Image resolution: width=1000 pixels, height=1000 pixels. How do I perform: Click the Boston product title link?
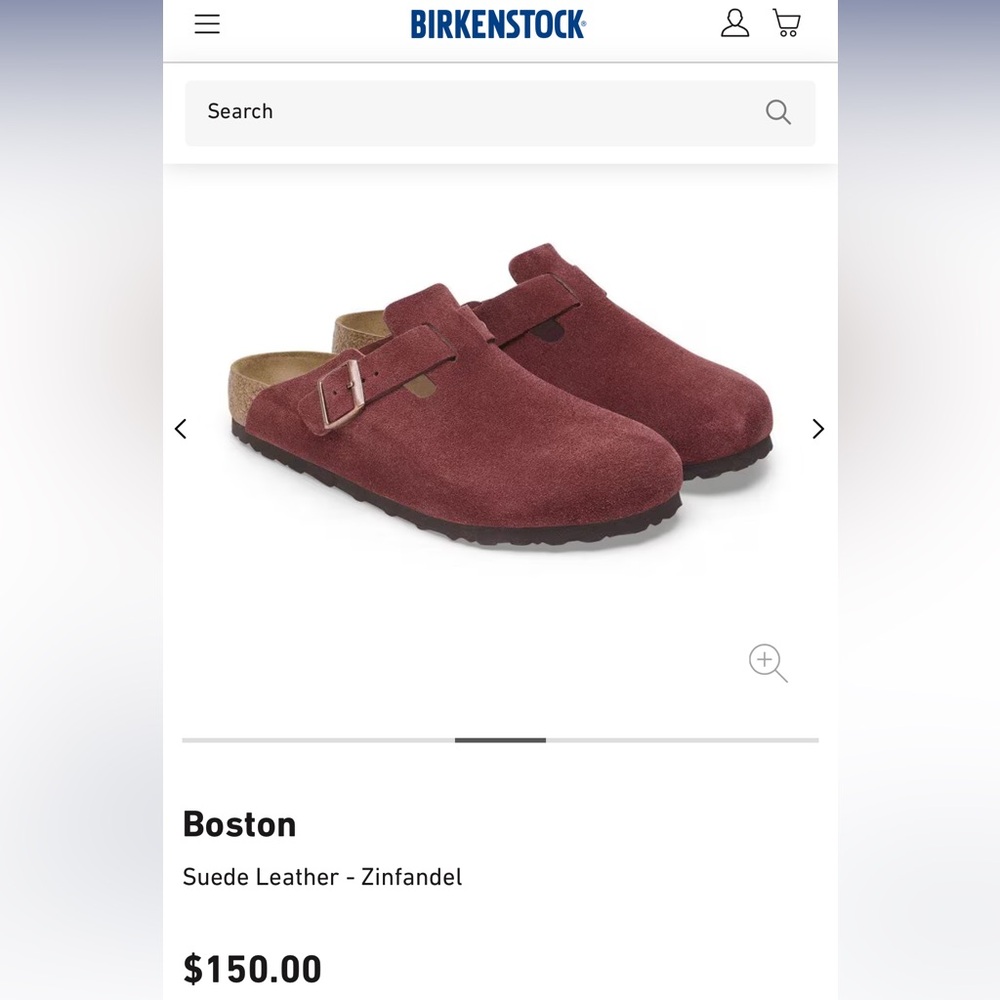click(239, 824)
